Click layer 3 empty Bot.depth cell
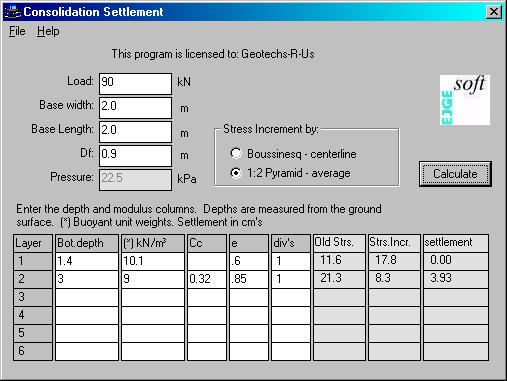The width and height of the screenshot is (507, 381). tap(87, 297)
